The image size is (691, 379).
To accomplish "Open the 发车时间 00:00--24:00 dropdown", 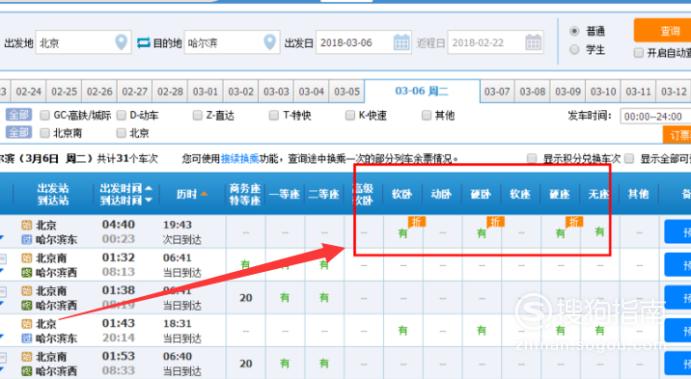I will point(655,116).
